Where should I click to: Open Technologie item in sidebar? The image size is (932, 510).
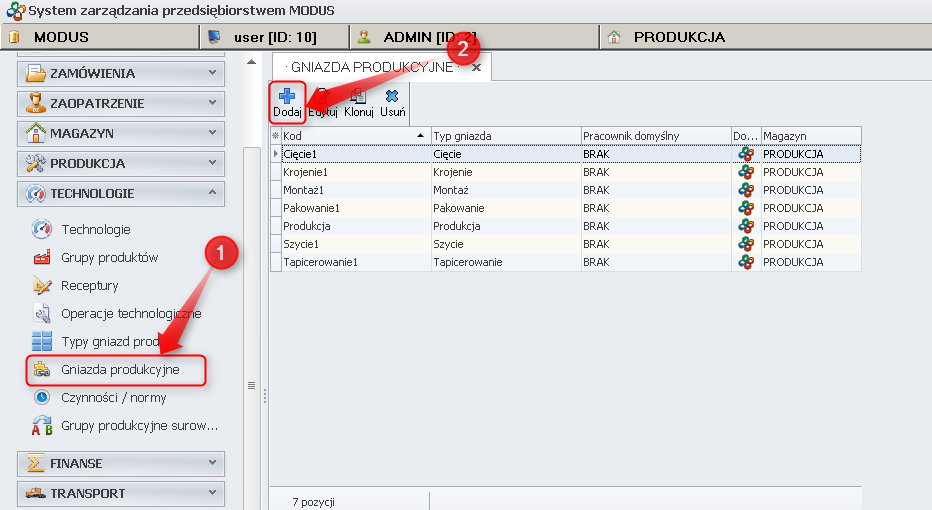pyautogui.click(x=95, y=229)
